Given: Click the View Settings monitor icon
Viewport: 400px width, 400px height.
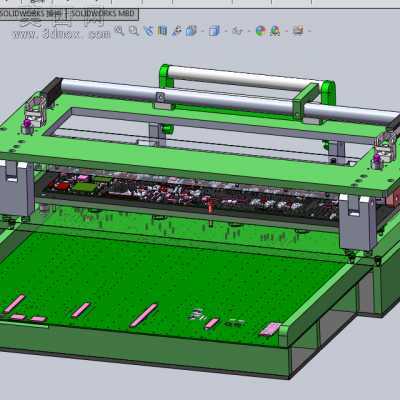Looking at the screenshot, I should 298,30.
